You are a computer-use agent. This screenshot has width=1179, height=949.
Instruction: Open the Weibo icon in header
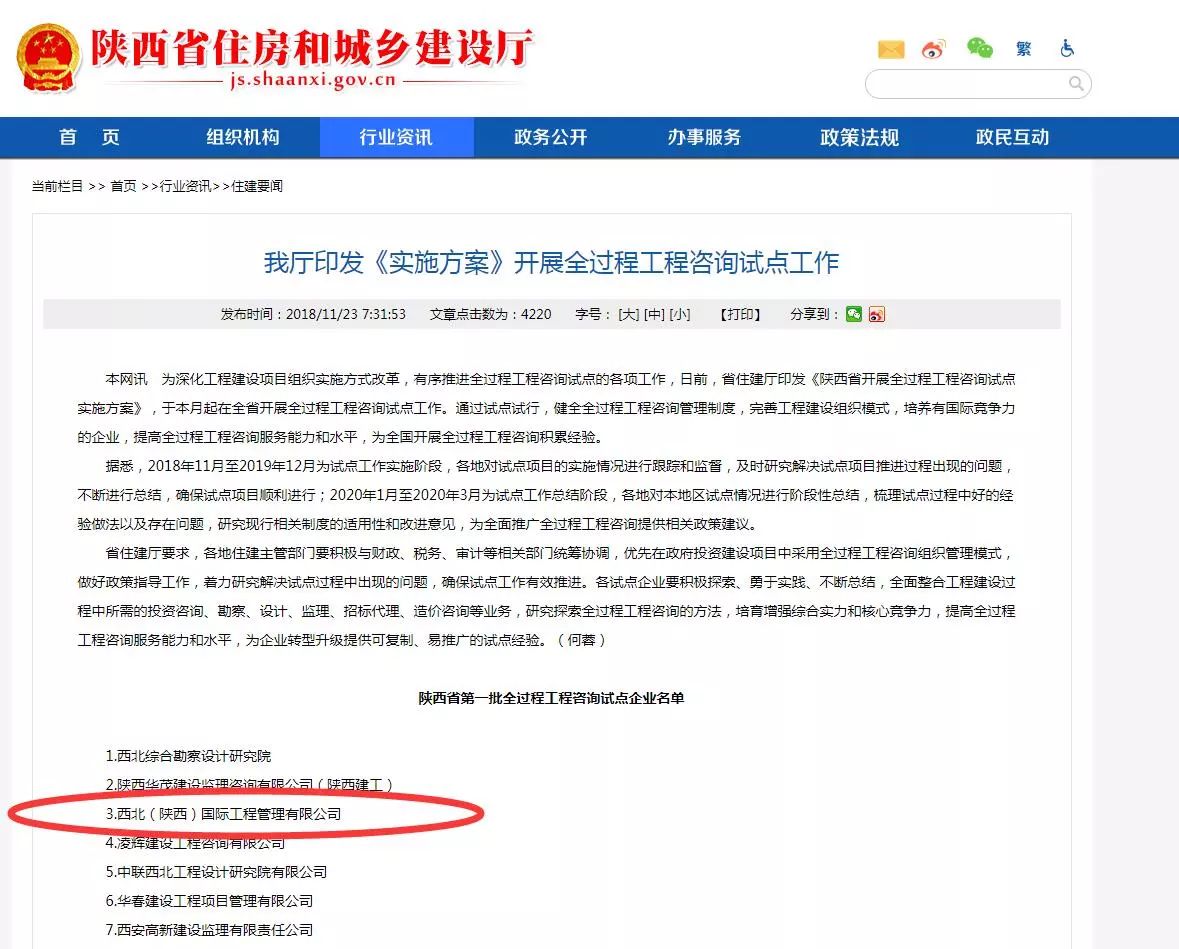click(x=933, y=49)
